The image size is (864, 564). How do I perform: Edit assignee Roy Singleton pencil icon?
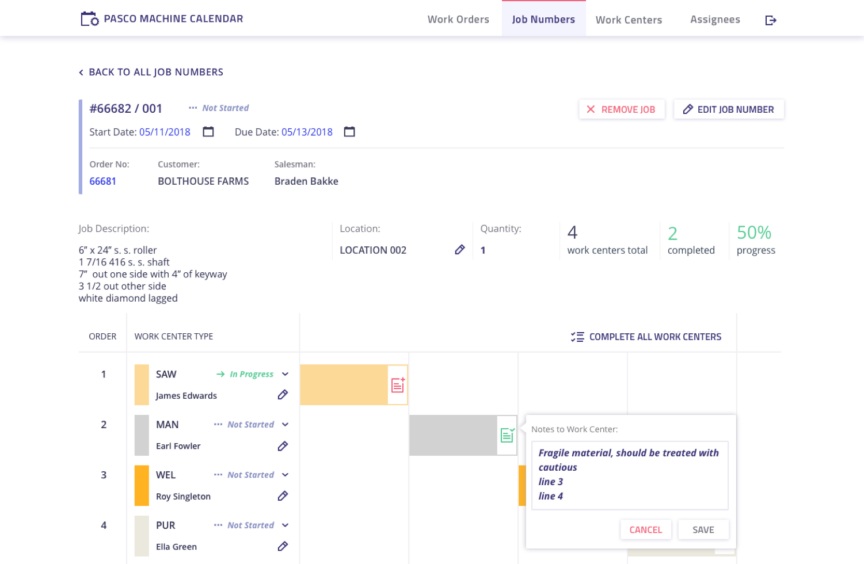(x=283, y=496)
